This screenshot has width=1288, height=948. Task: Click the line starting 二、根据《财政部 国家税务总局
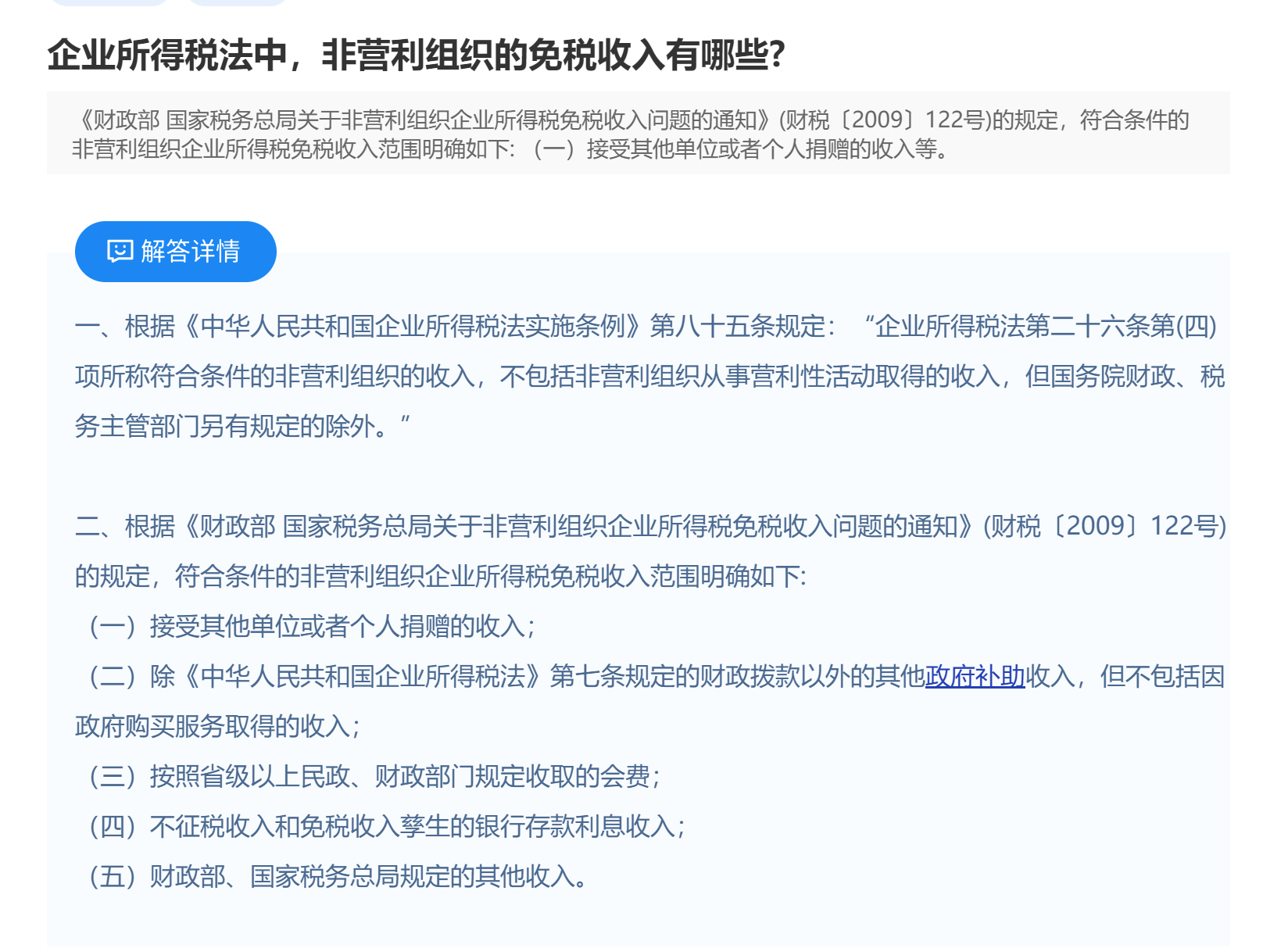[651, 527]
